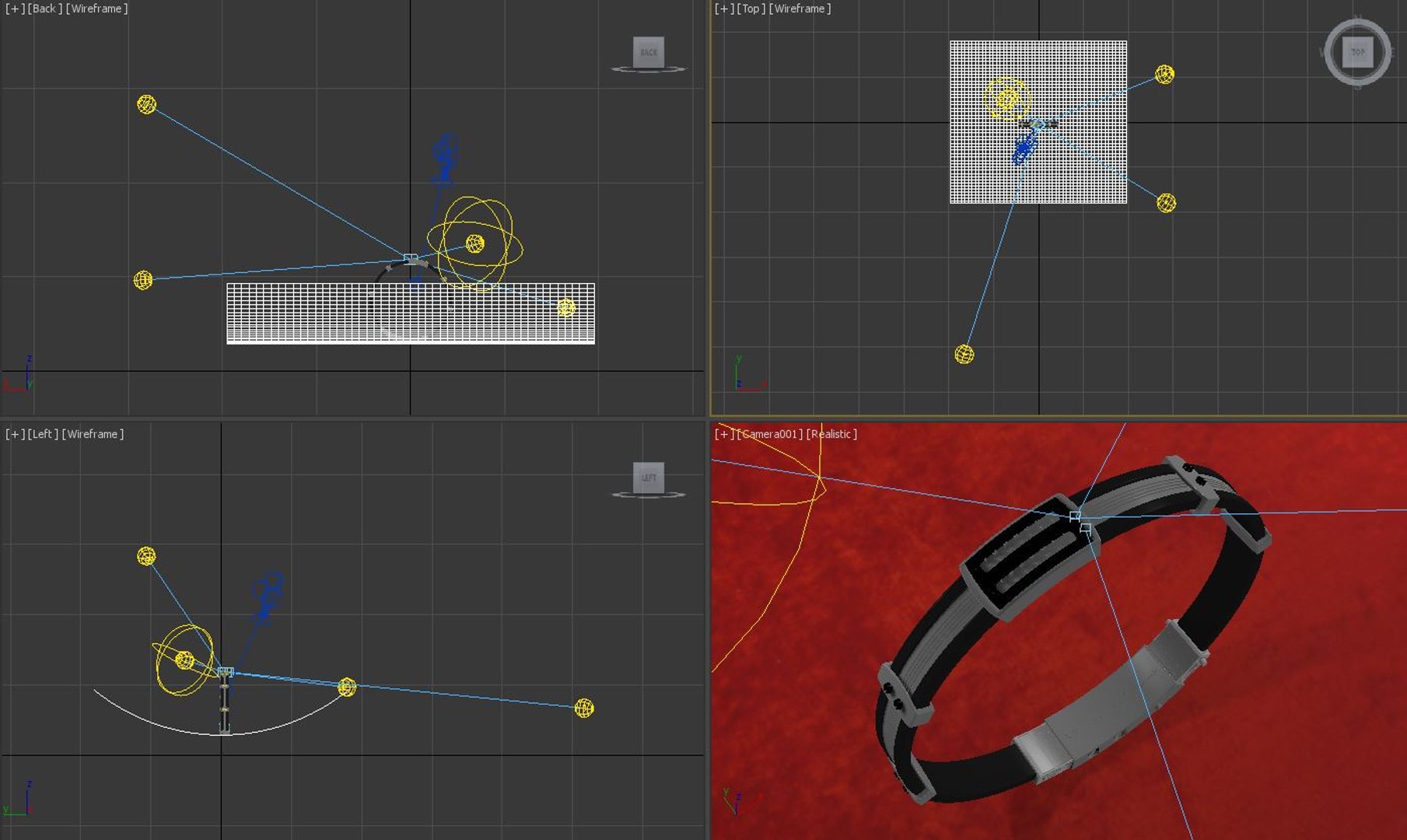Select the blue camera object in Back viewport

[445, 159]
